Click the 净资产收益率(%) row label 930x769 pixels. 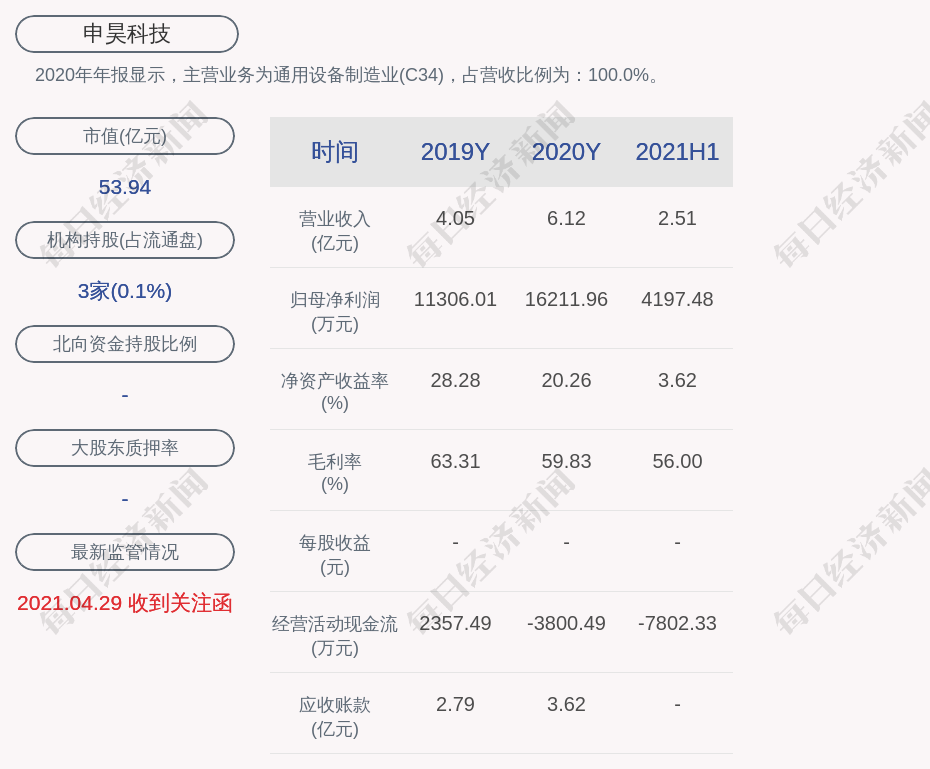click(335, 392)
